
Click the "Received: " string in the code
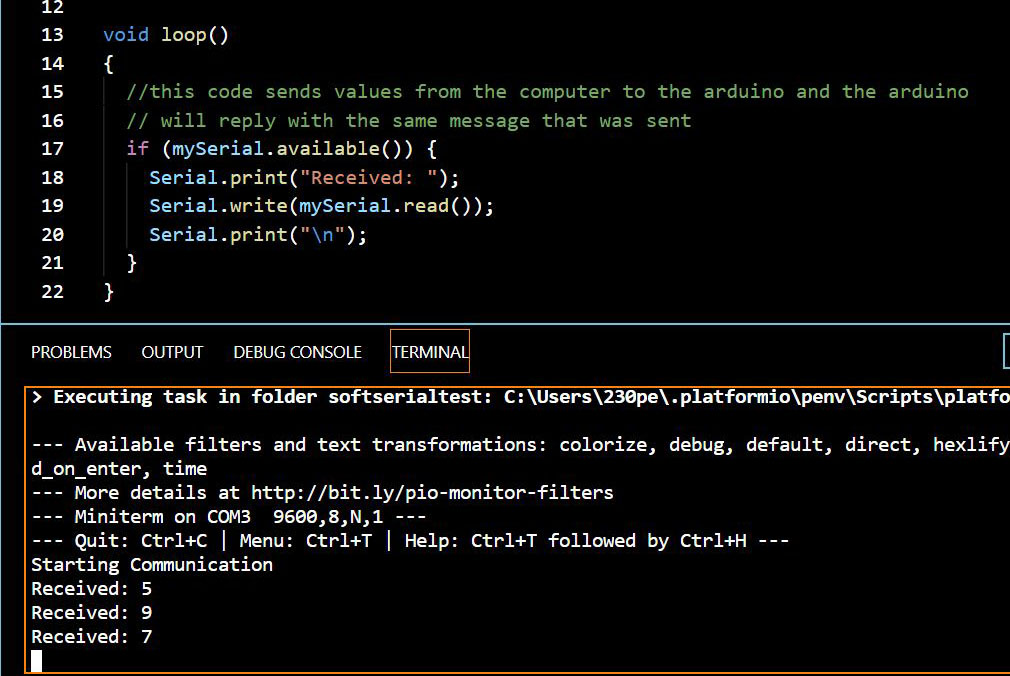[x=367, y=178]
